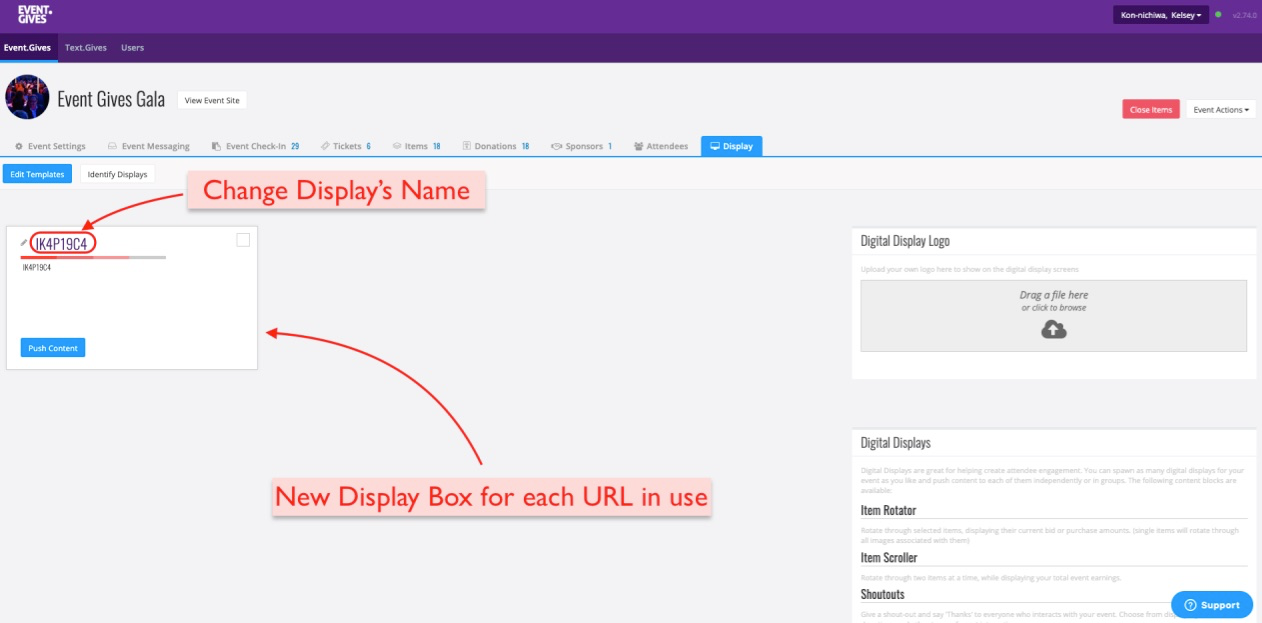Viewport: 1262px width, 623px height.
Task: Click the cloud upload icon in logo dropzone
Action: point(1054,329)
